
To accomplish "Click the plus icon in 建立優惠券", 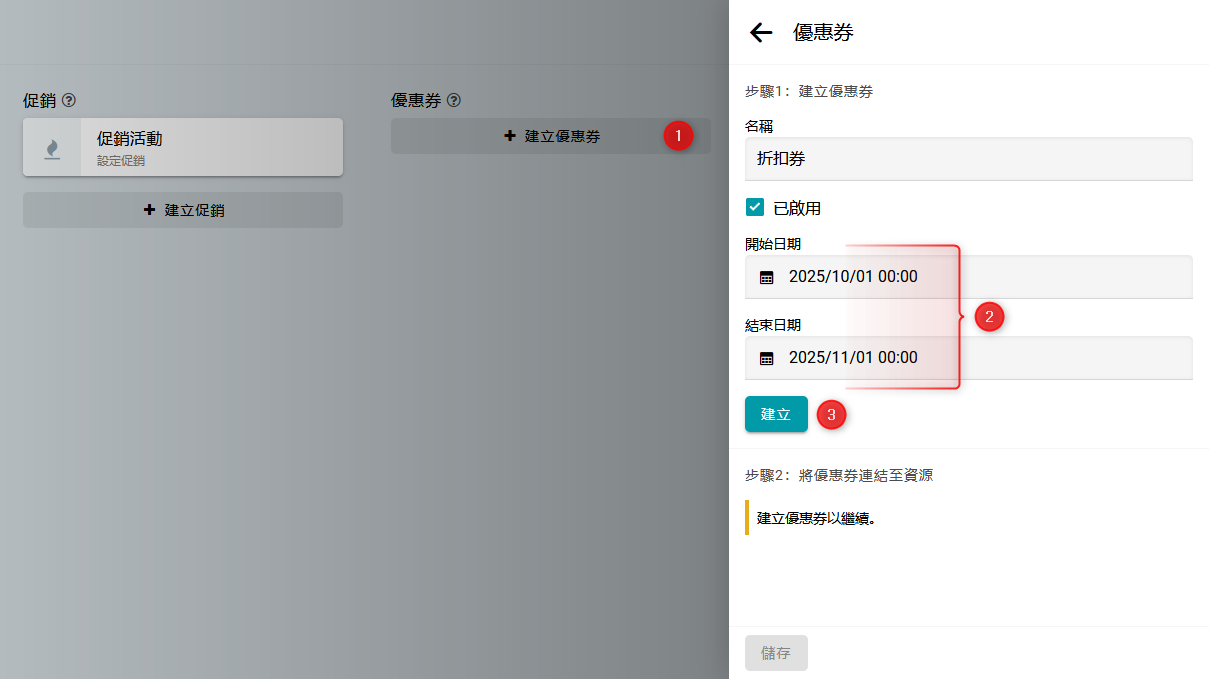I will [510, 136].
